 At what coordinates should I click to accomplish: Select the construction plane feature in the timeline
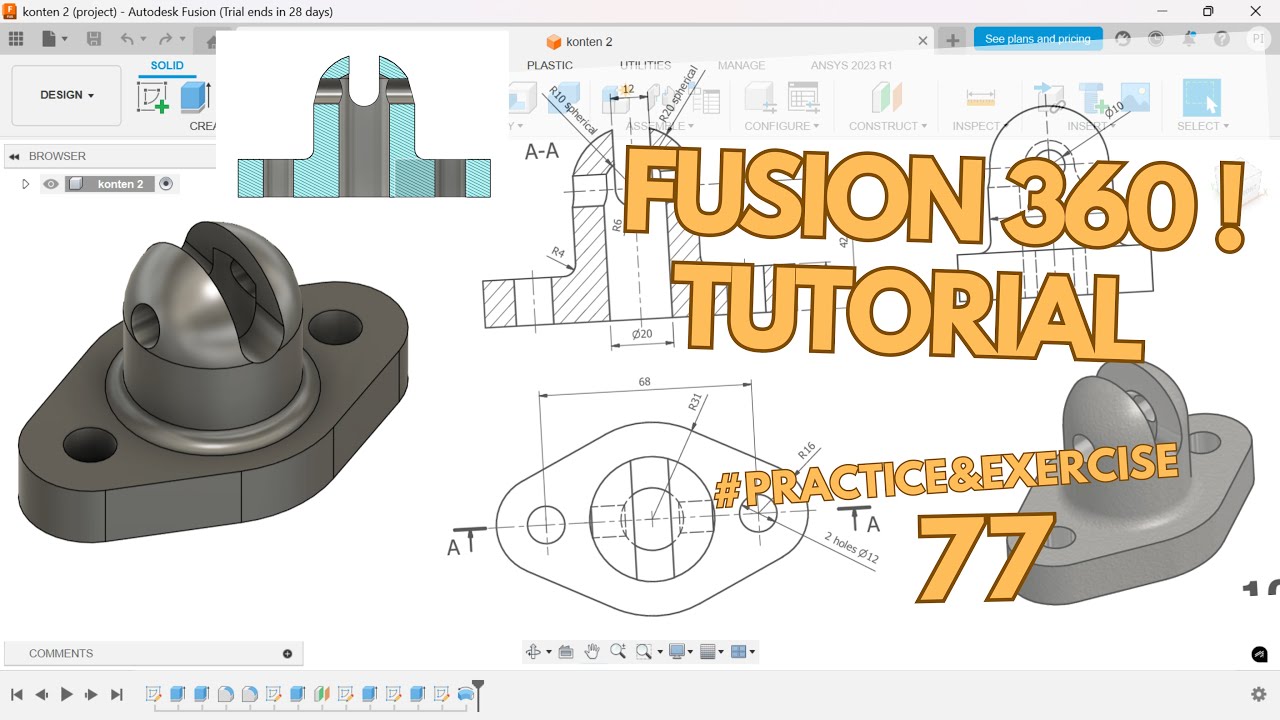321,694
